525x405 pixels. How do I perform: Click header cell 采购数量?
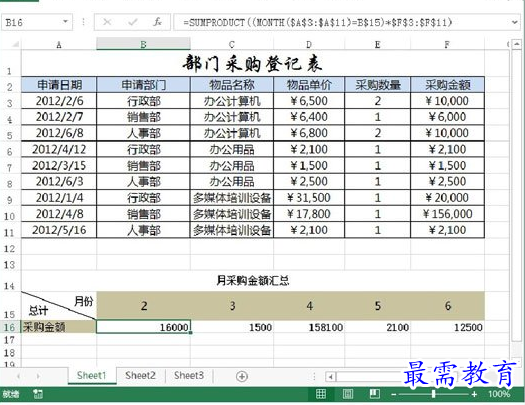point(377,85)
